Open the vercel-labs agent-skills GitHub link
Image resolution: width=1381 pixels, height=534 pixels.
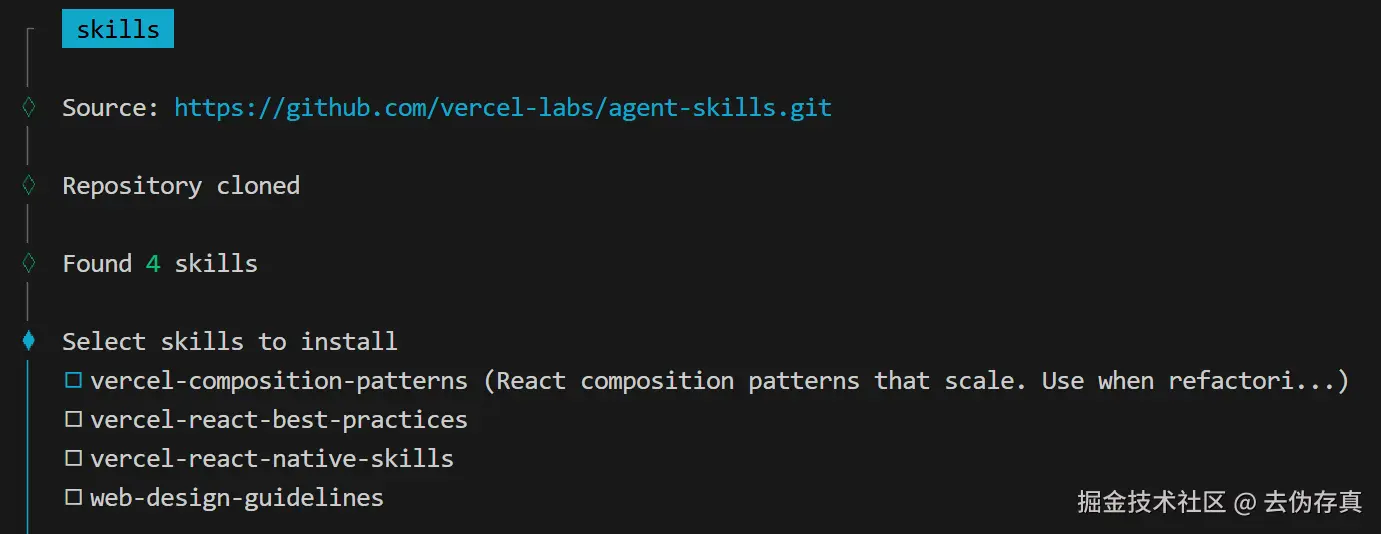(502, 107)
